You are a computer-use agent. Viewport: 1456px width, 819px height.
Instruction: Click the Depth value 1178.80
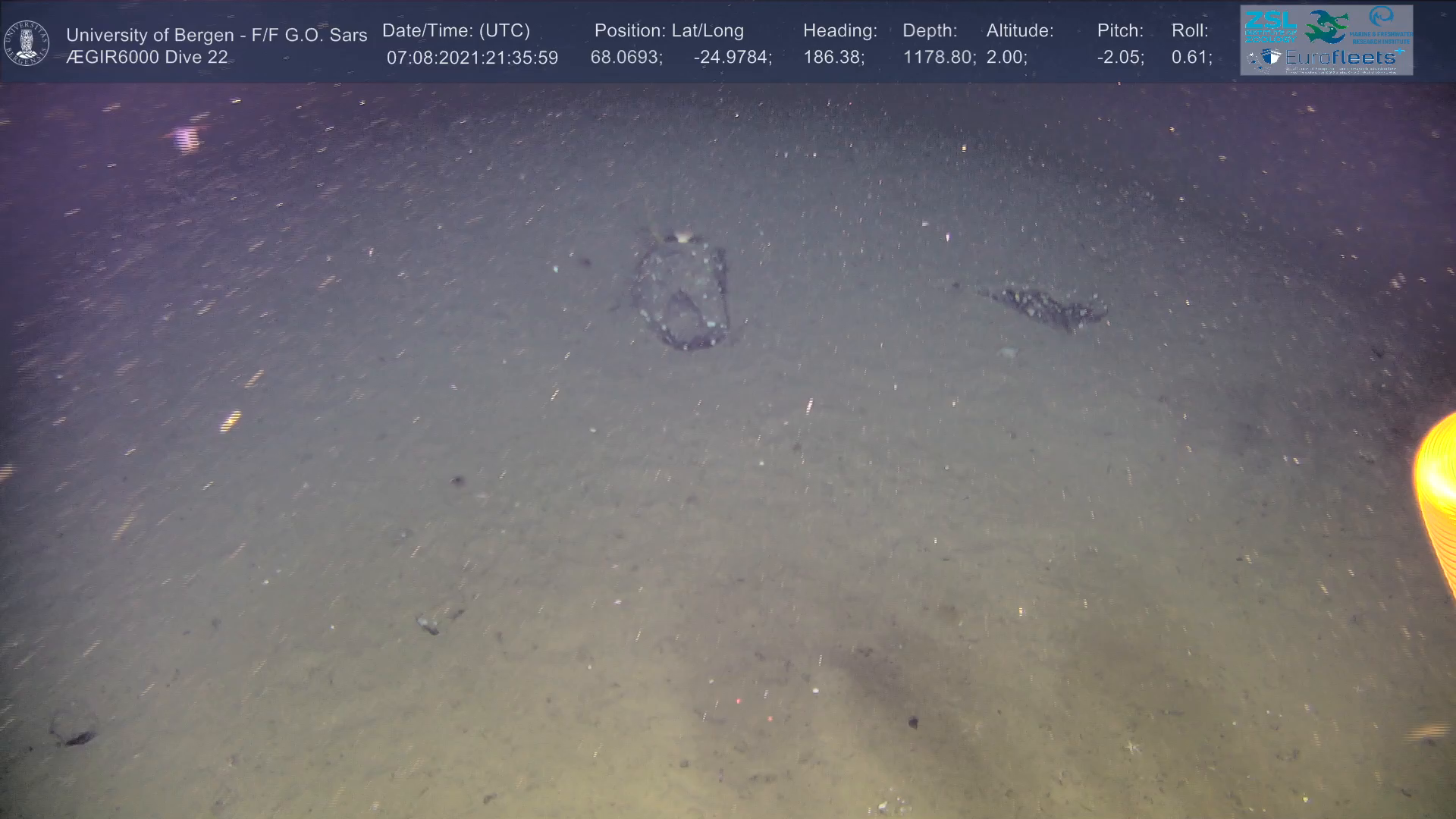[x=939, y=58]
